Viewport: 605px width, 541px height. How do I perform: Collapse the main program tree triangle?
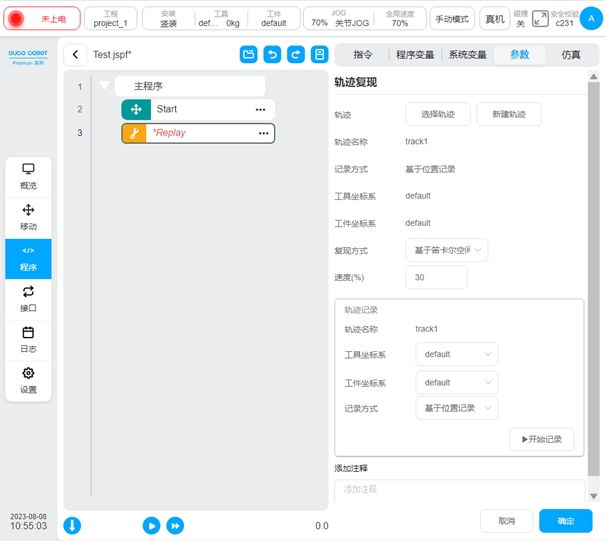click(104, 86)
